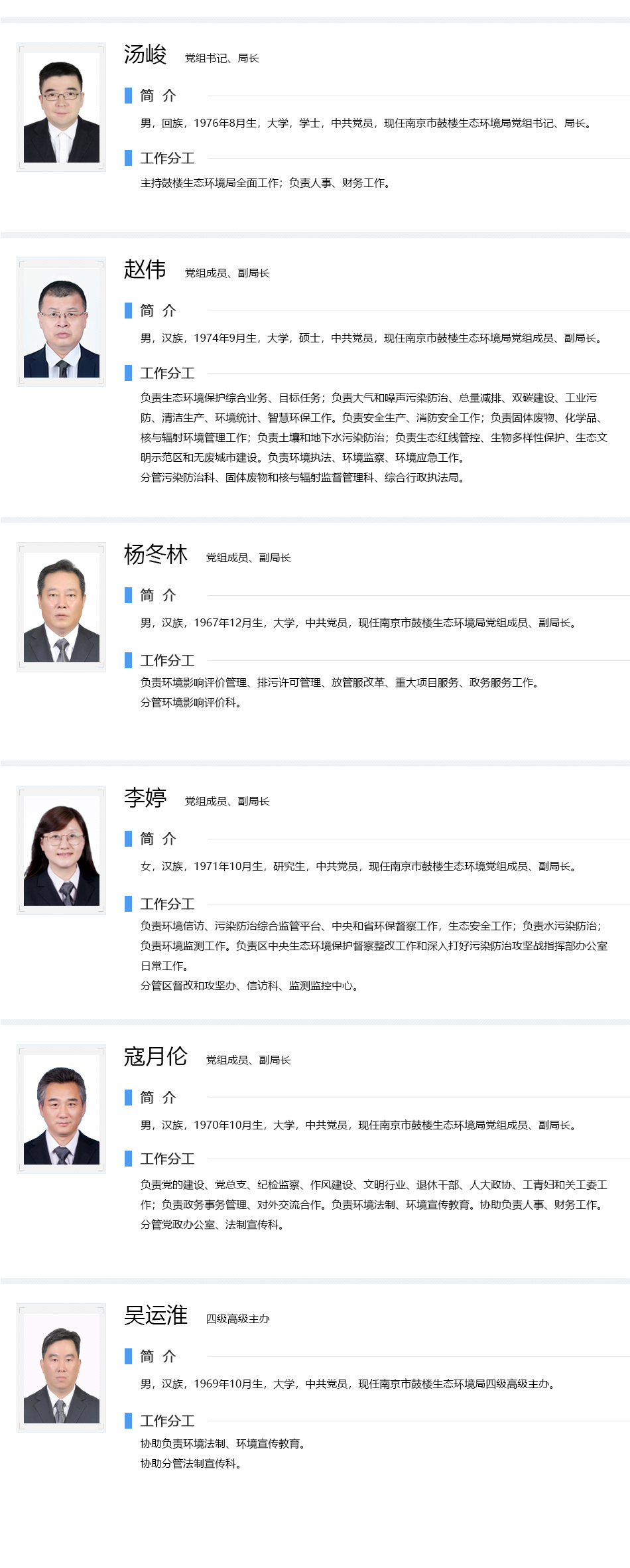
Task: Click line 主持鼓楼生态环境局全面工作
Action: tap(265, 183)
